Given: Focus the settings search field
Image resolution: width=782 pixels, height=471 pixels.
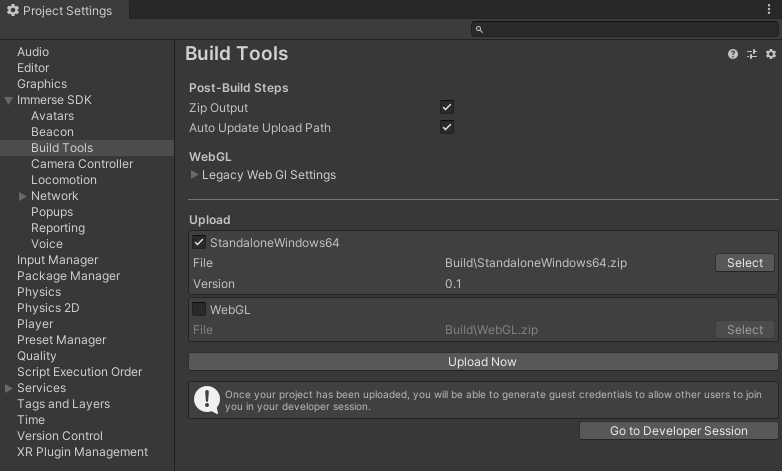Looking at the screenshot, I should (624, 29).
